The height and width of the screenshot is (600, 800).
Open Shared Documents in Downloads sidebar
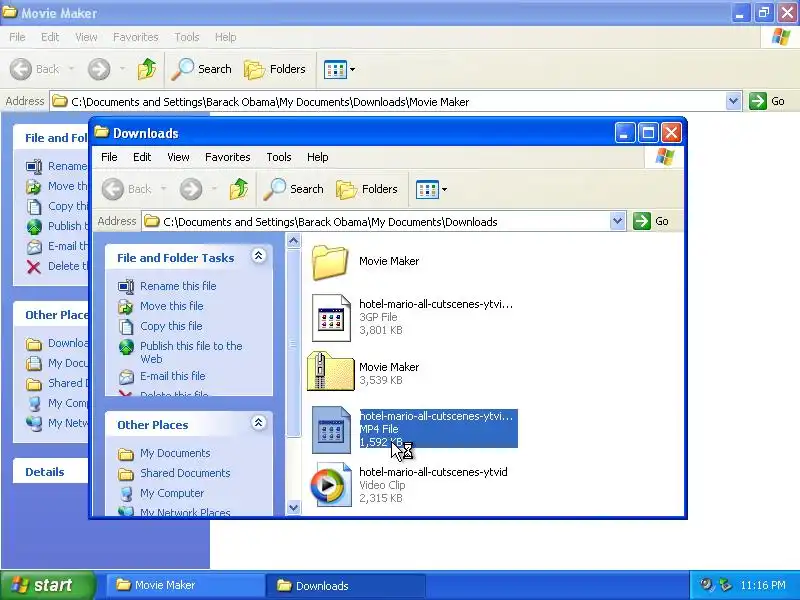point(185,473)
